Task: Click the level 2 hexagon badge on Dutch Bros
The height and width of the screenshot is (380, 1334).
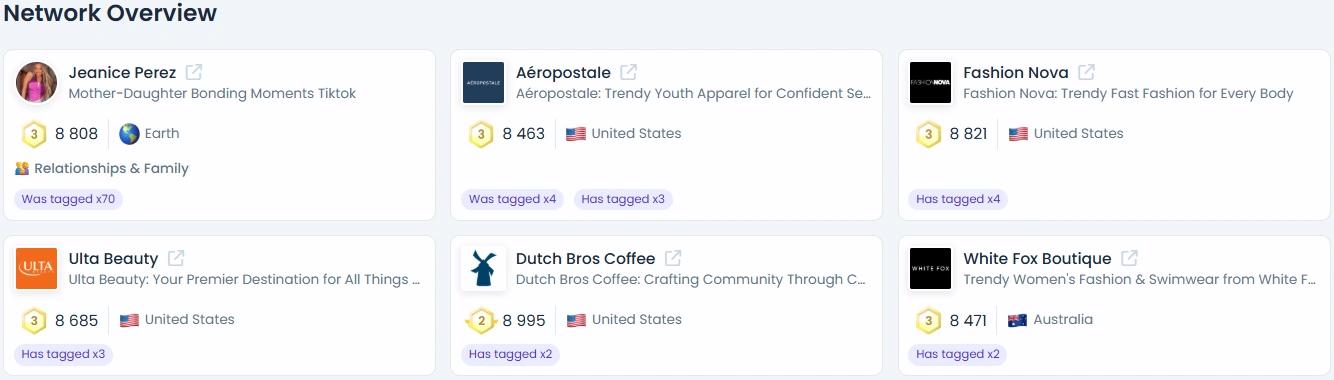Action: [482, 320]
